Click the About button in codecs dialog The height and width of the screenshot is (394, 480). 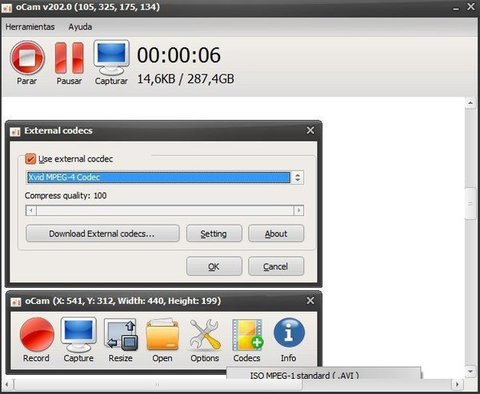[276, 233]
